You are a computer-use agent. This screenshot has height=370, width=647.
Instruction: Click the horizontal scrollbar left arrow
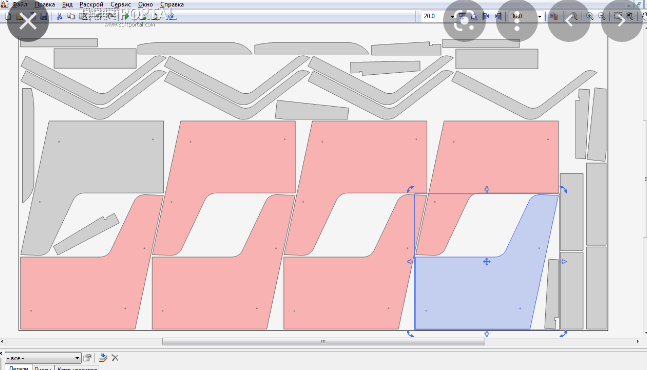click(2, 342)
